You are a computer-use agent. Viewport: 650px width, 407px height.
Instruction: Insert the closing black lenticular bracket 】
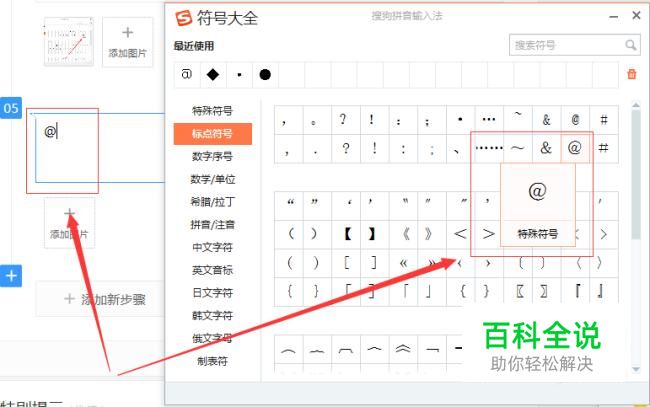click(375, 234)
